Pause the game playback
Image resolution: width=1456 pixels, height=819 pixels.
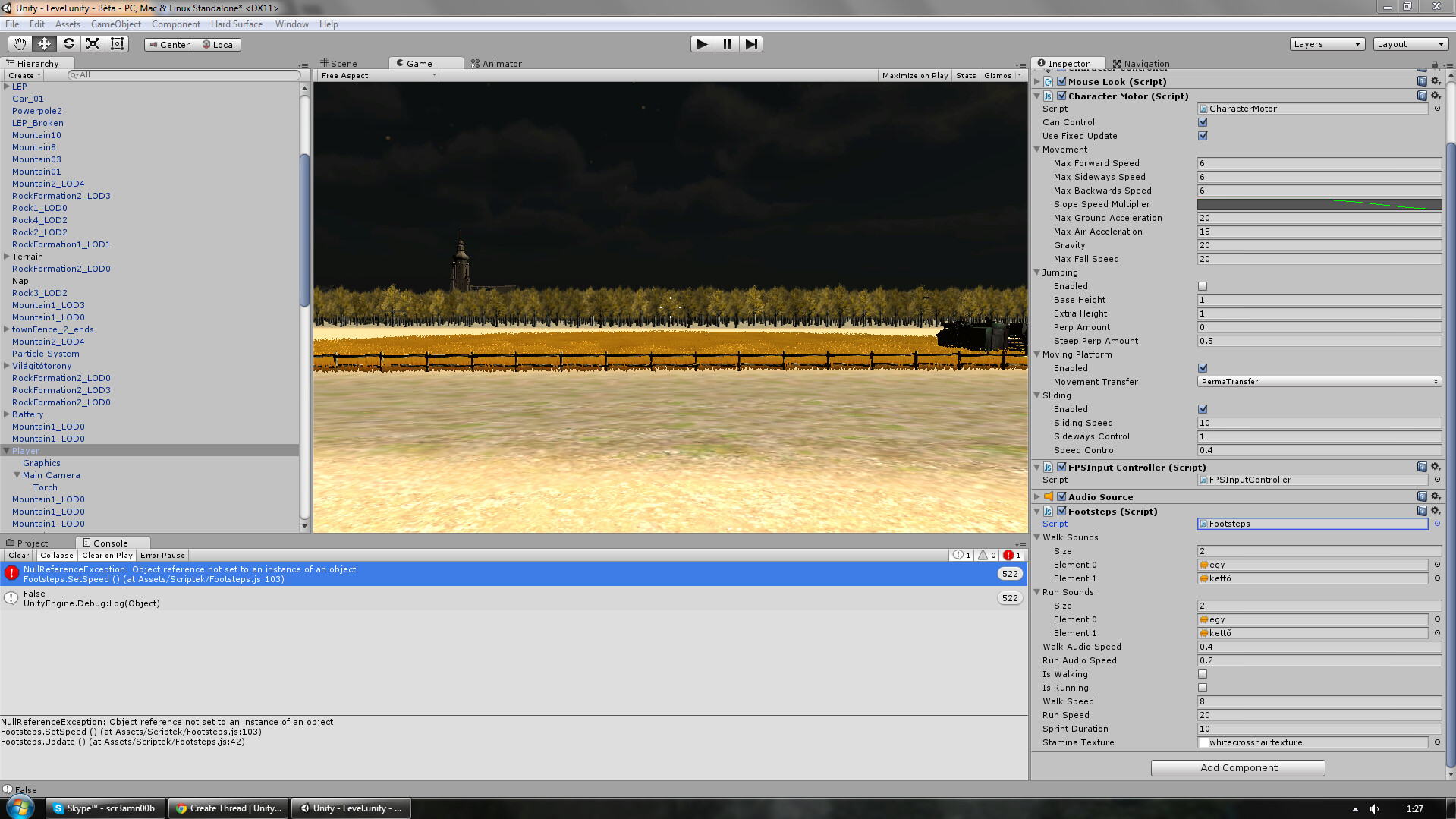click(727, 44)
